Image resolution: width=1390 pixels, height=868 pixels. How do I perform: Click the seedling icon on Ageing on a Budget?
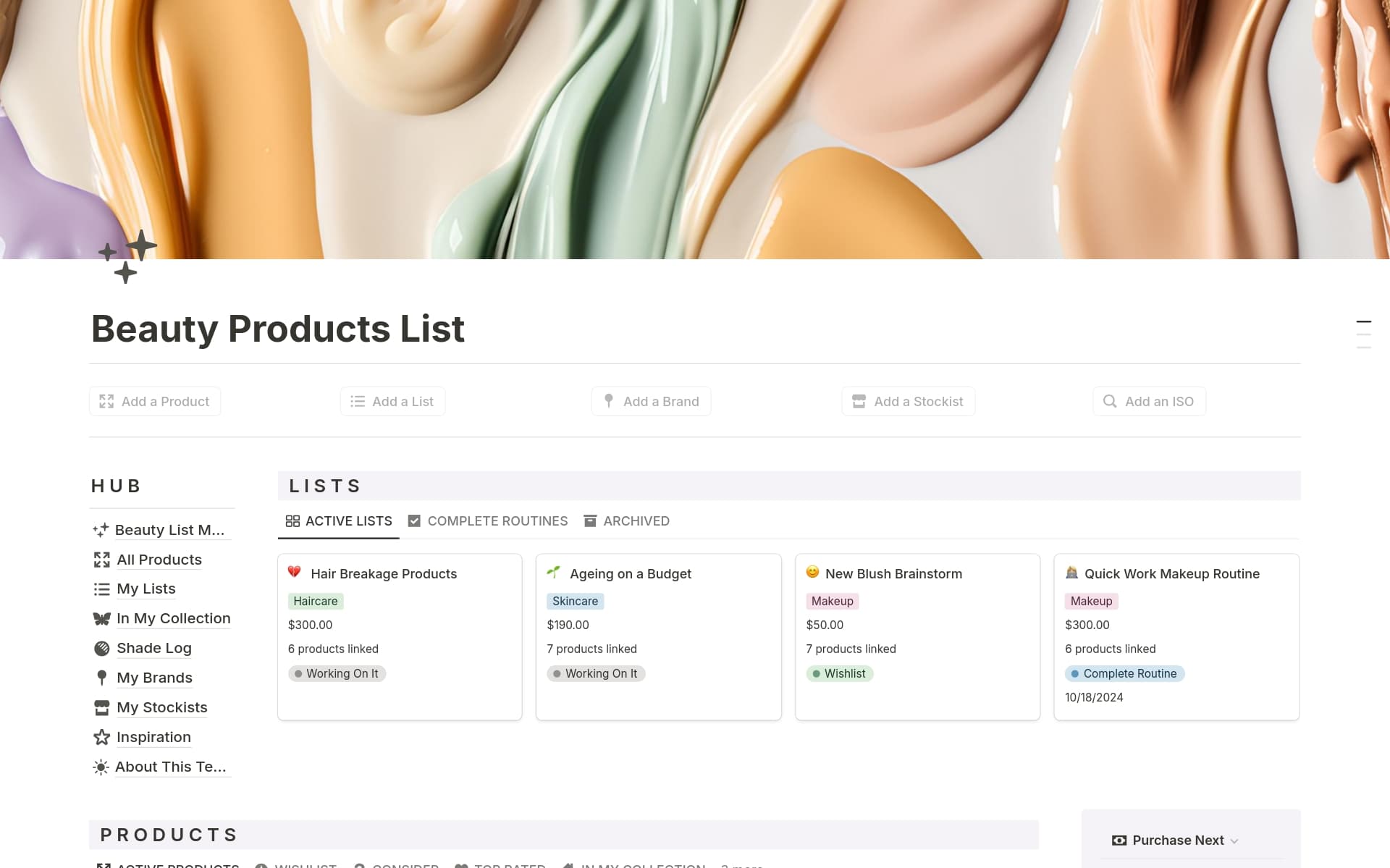coord(554,572)
